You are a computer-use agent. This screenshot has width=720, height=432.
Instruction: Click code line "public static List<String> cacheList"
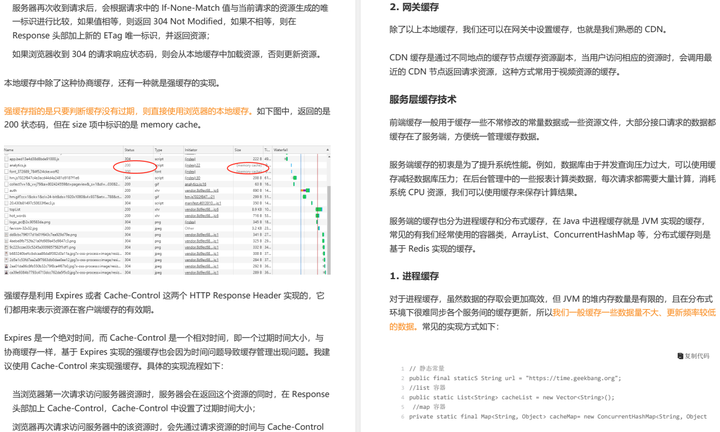tap(512, 398)
